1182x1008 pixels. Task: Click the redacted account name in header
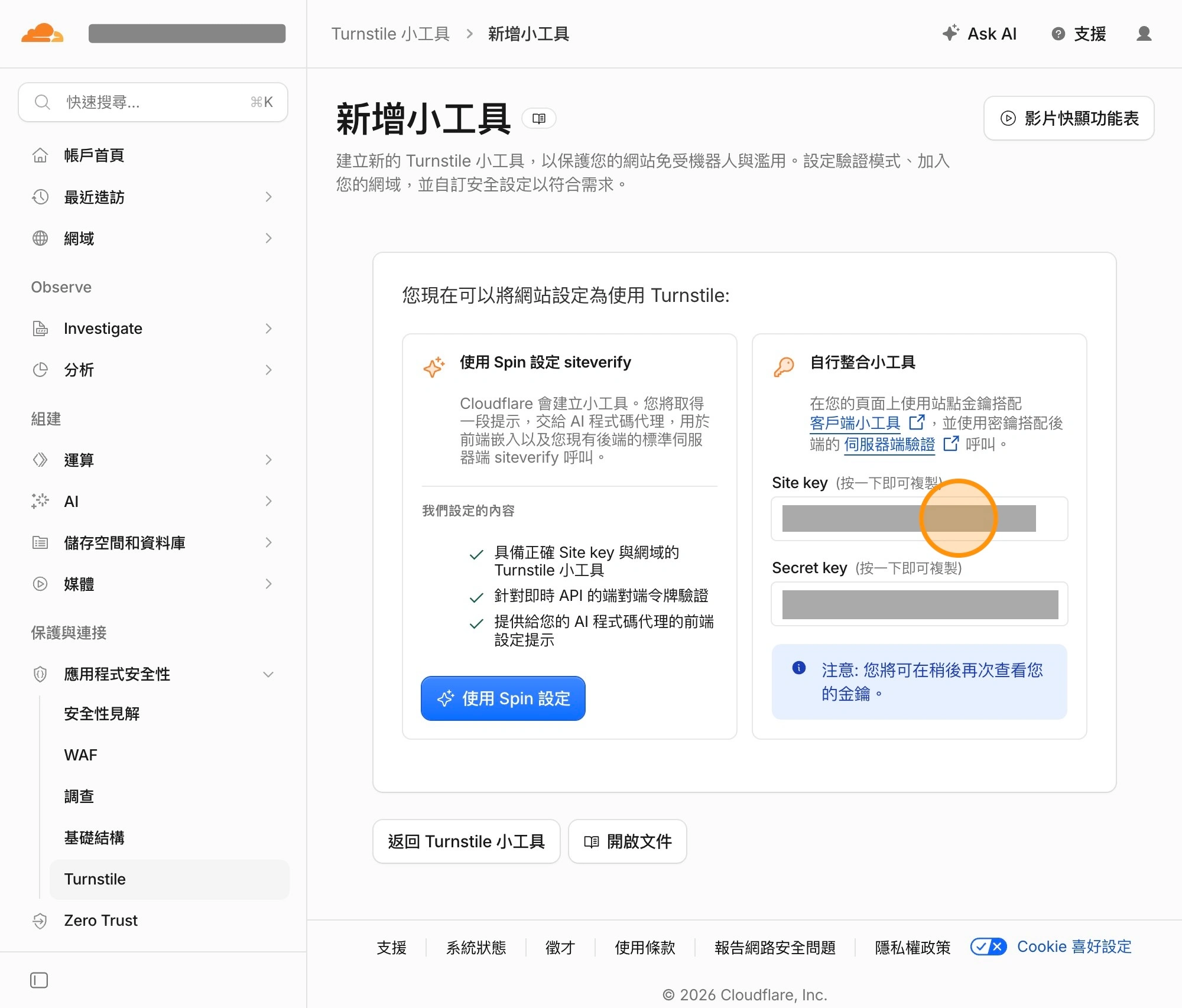187,33
